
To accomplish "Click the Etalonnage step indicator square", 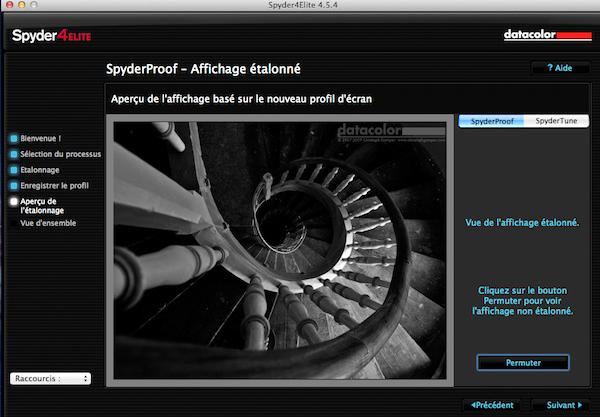I will (x=14, y=170).
